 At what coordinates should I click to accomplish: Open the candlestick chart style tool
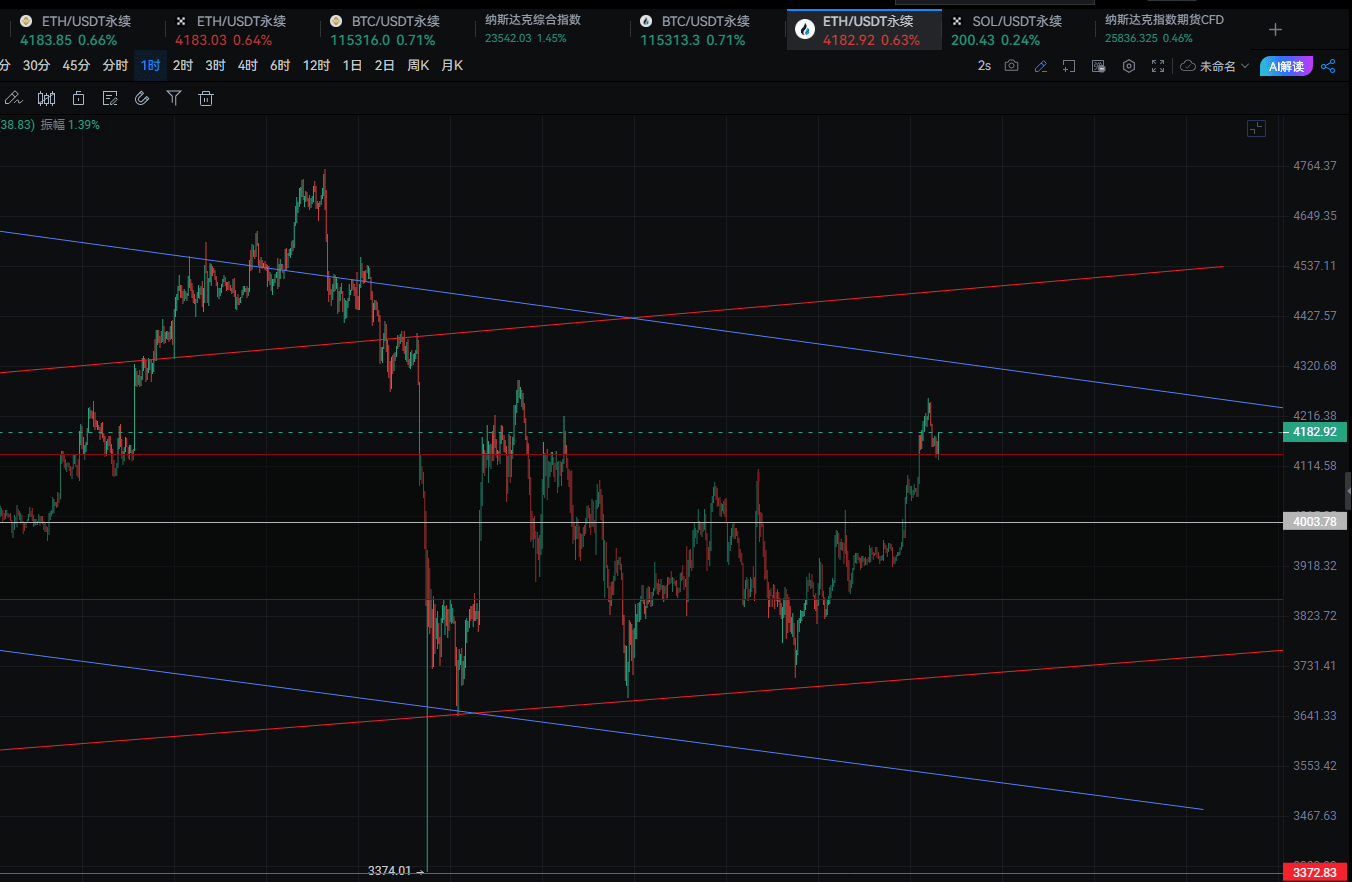(x=46, y=98)
